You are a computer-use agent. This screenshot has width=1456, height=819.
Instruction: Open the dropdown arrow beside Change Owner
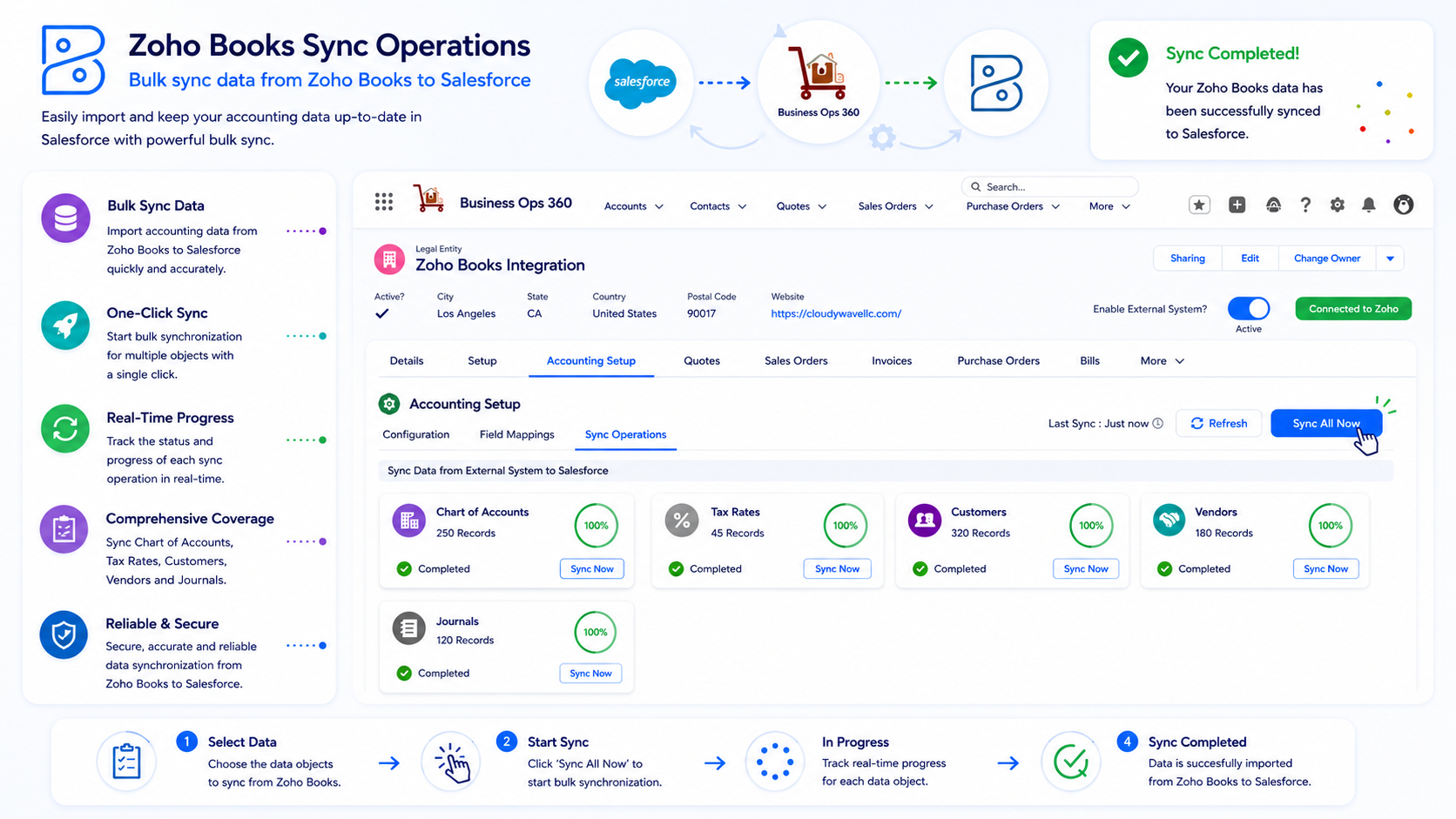point(1390,258)
